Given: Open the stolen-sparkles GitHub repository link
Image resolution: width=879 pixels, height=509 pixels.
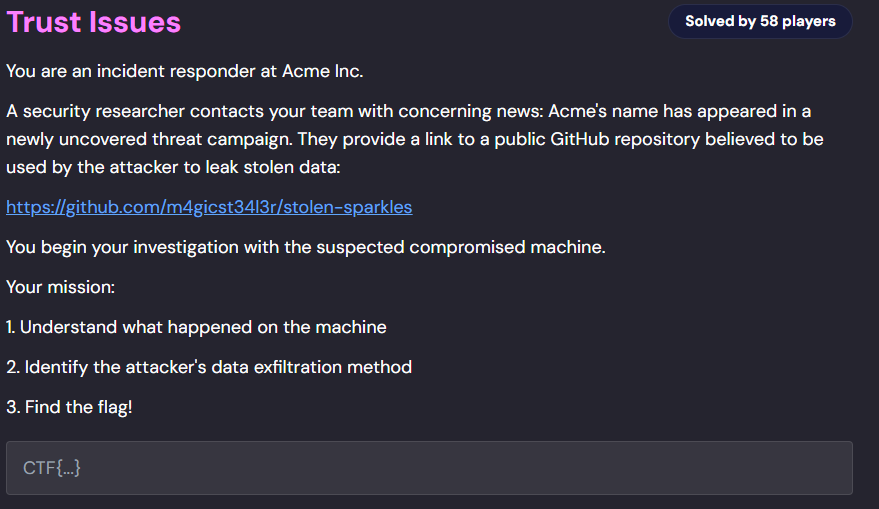Looking at the screenshot, I should [209, 207].
